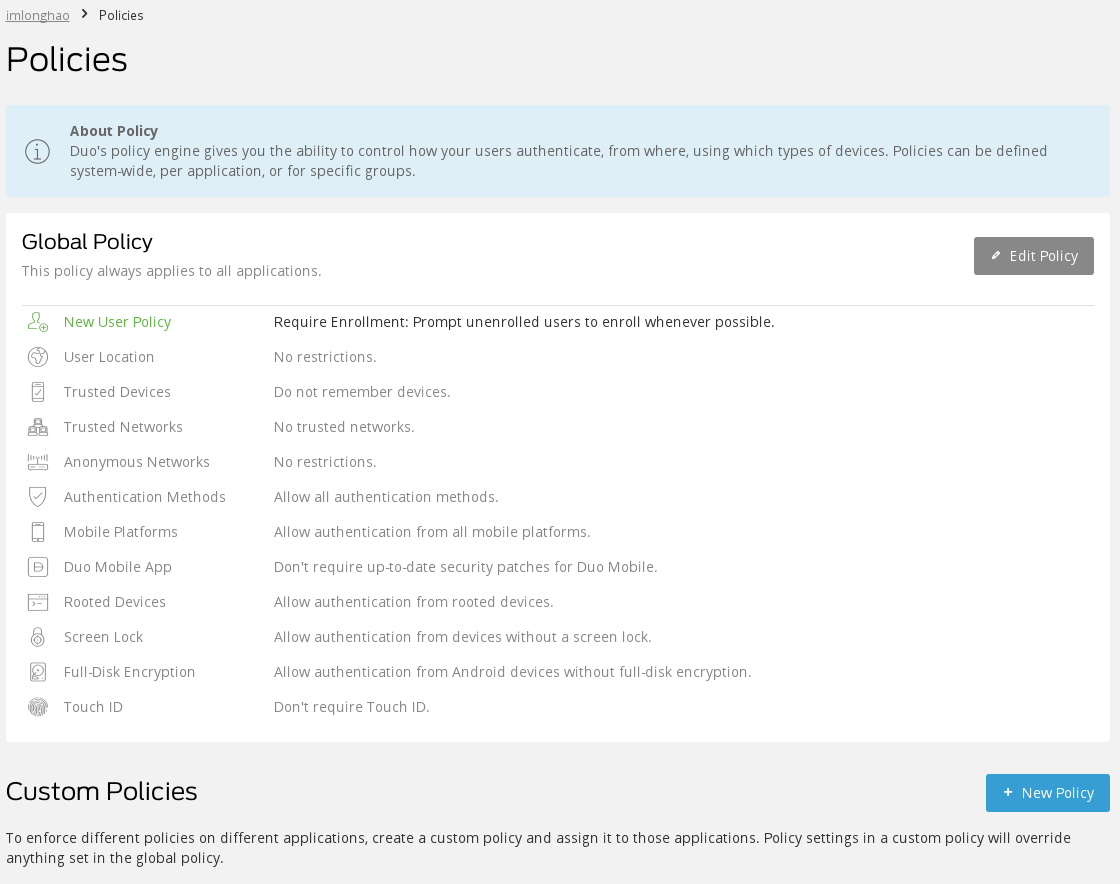Select the Authentication Methods label
The image size is (1120, 884).
pos(144,497)
